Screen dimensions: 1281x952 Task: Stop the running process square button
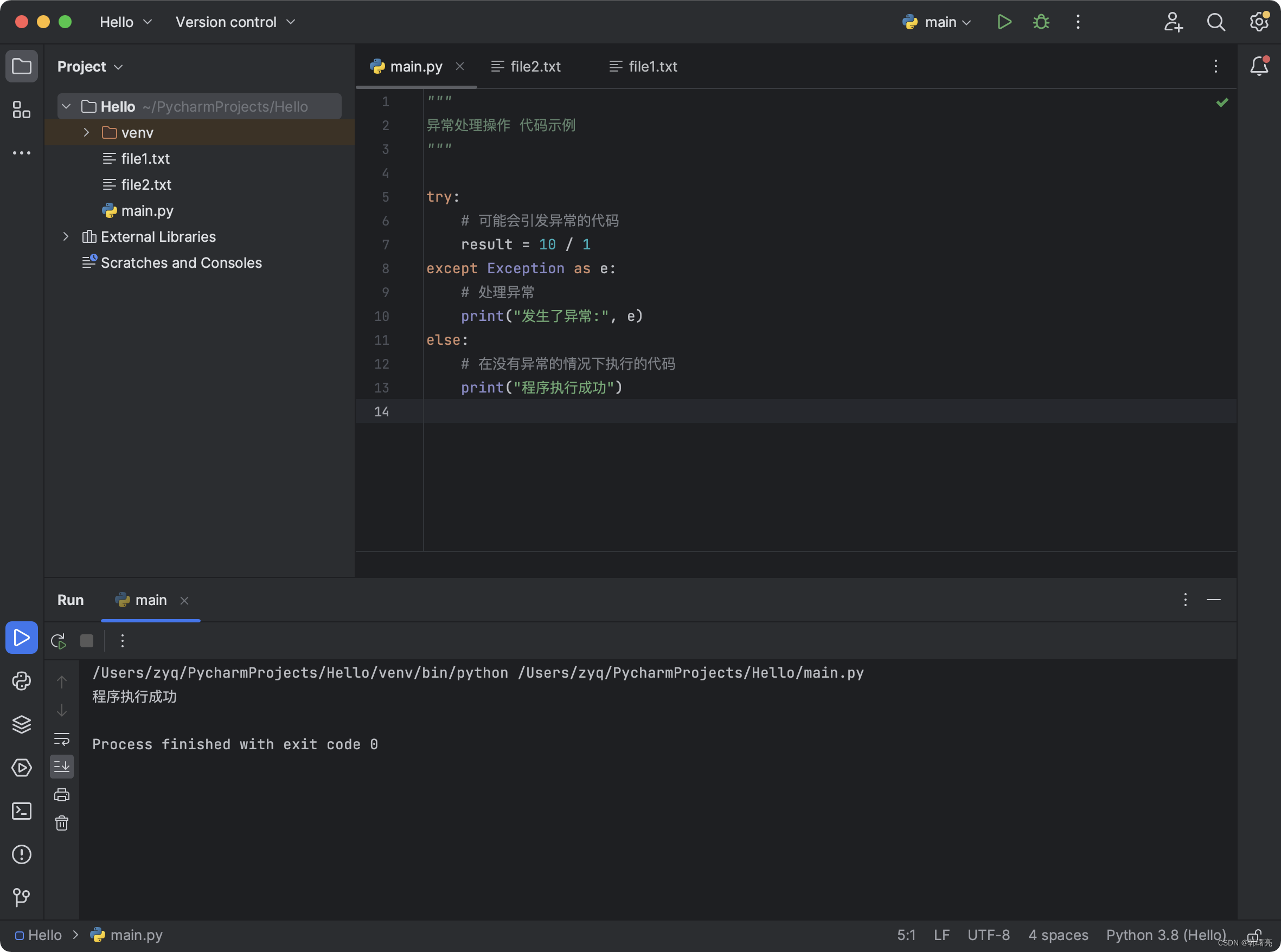pos(86,641)
